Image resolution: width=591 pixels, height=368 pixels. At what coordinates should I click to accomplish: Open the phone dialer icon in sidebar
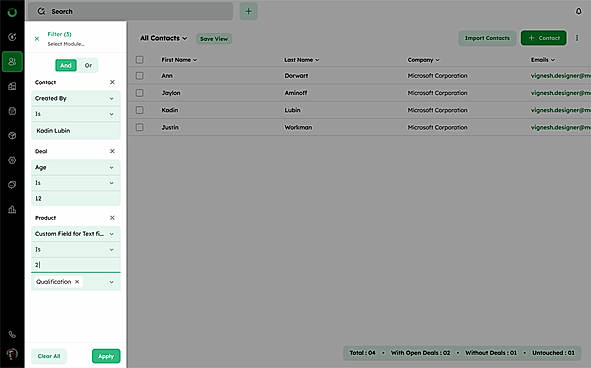tap(12, 334)
